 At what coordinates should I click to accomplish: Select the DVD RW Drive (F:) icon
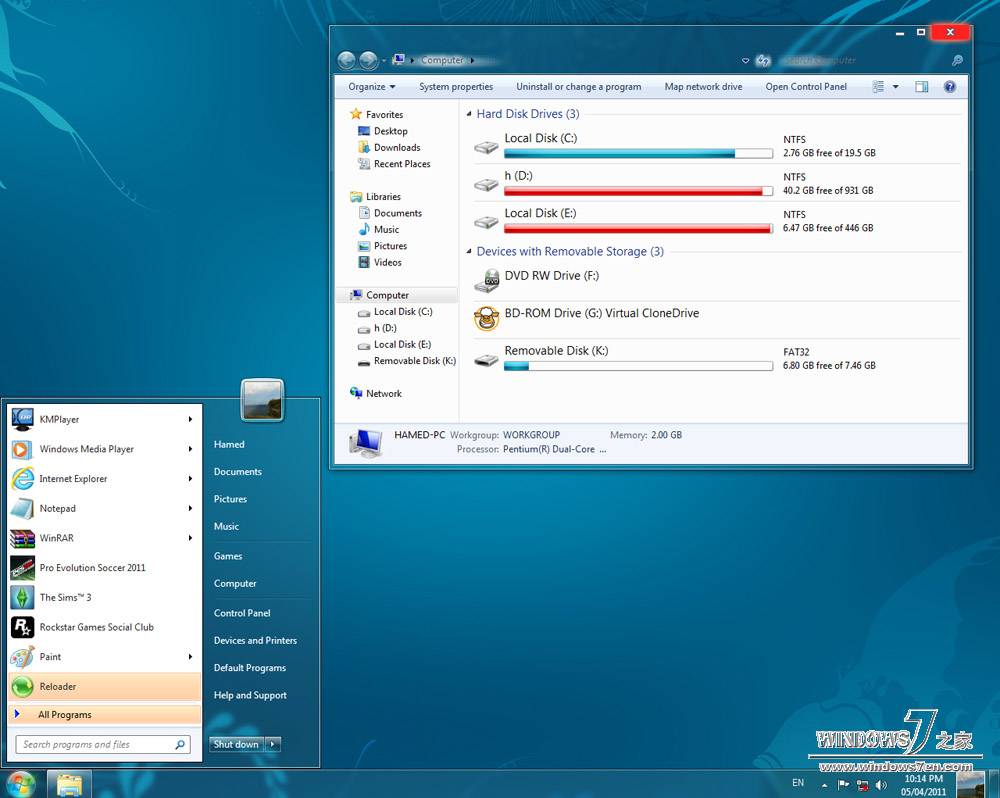[550, 276]
